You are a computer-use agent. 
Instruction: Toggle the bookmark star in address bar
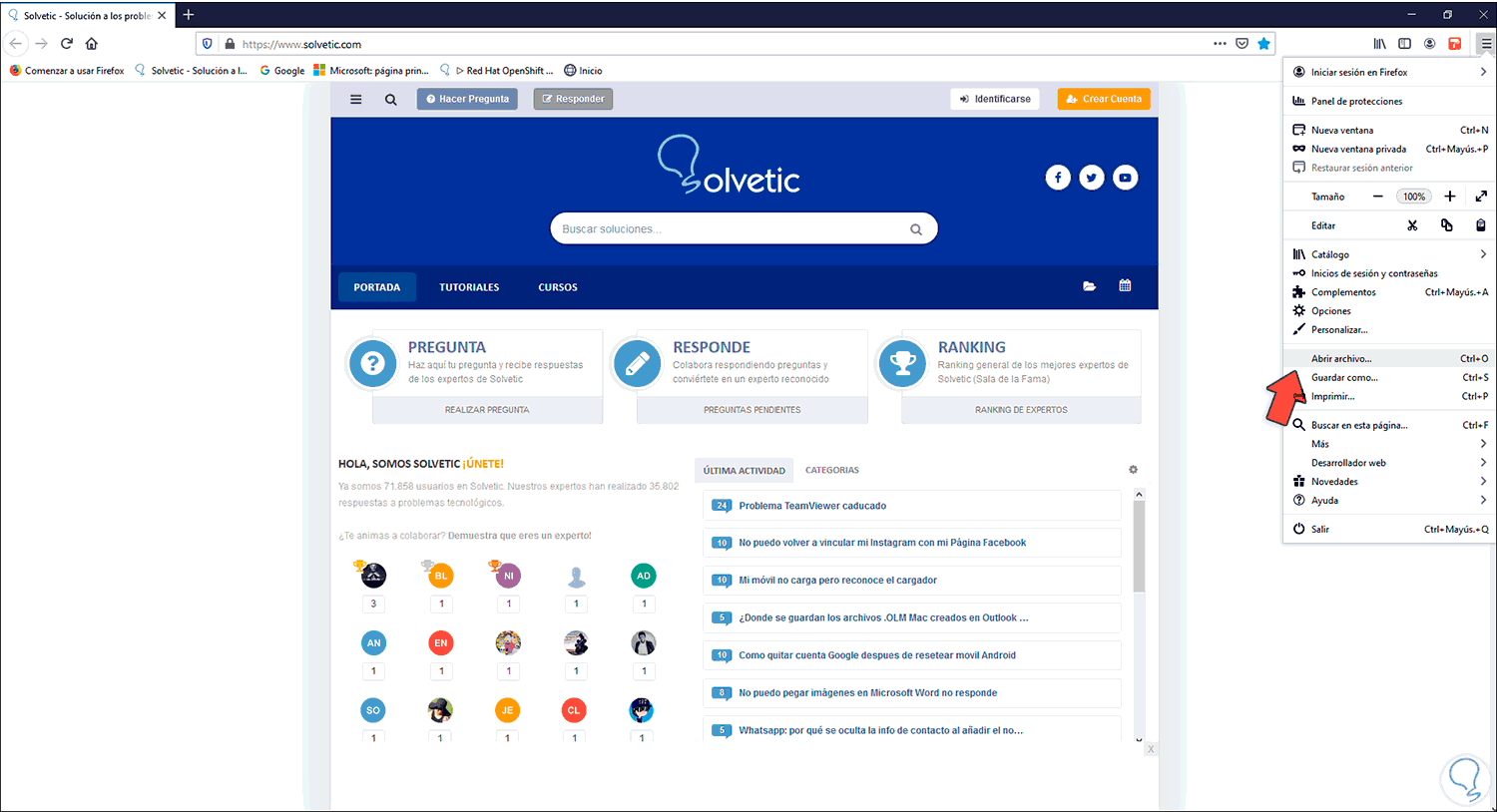pos(1264,44)
